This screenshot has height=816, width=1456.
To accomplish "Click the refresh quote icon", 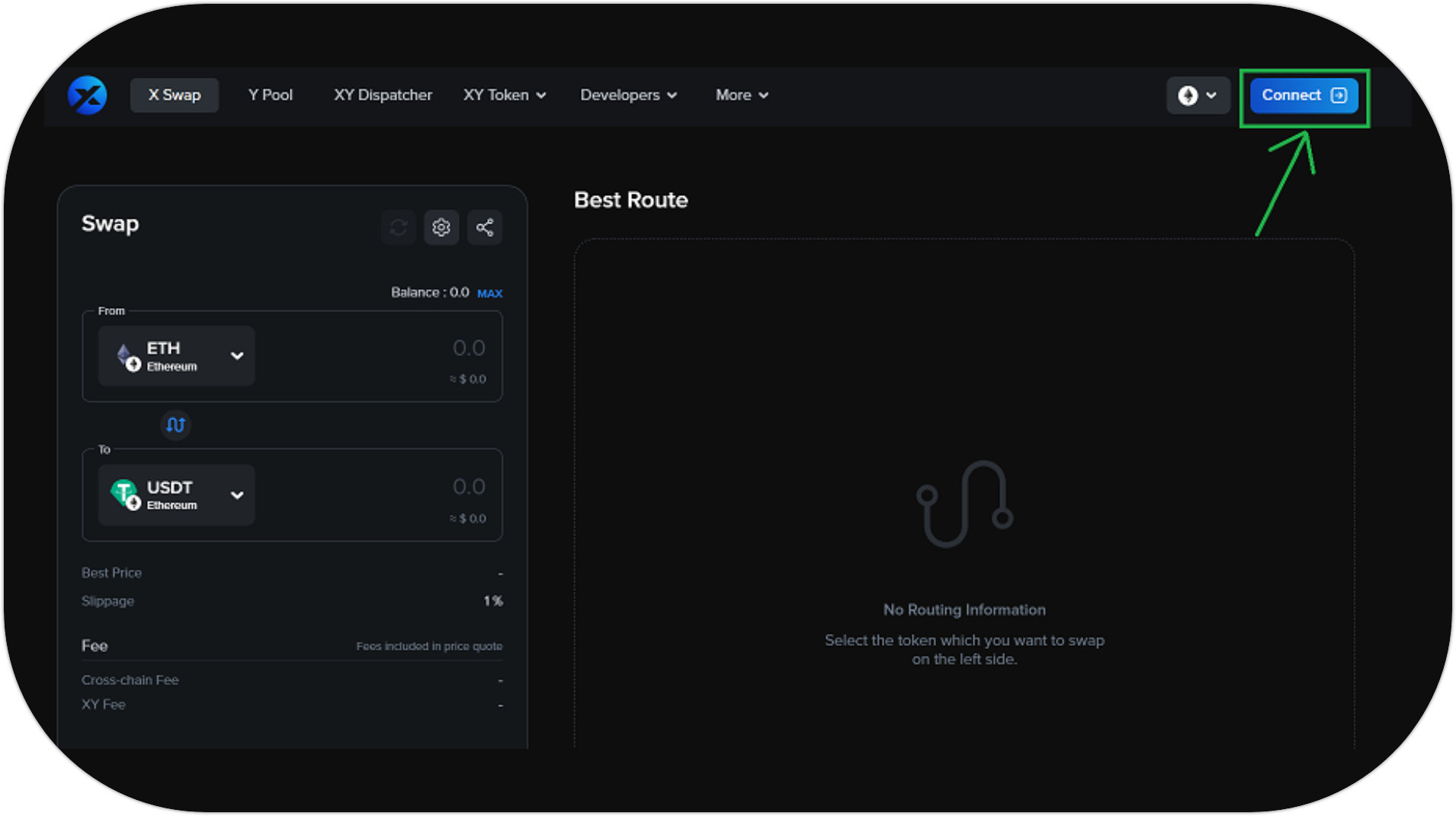I will pyautogui.click(x=398, y=227).
